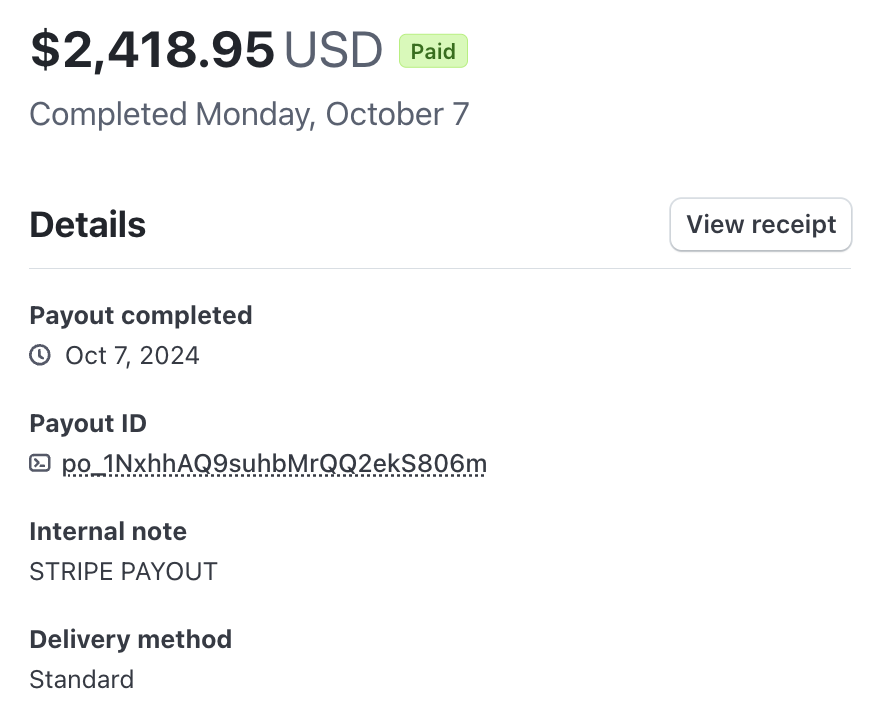The height and width of the screenshot is (710, 878).
Task: Click the clock icon next to Oct 7, 2024
Action: [40, 355]
